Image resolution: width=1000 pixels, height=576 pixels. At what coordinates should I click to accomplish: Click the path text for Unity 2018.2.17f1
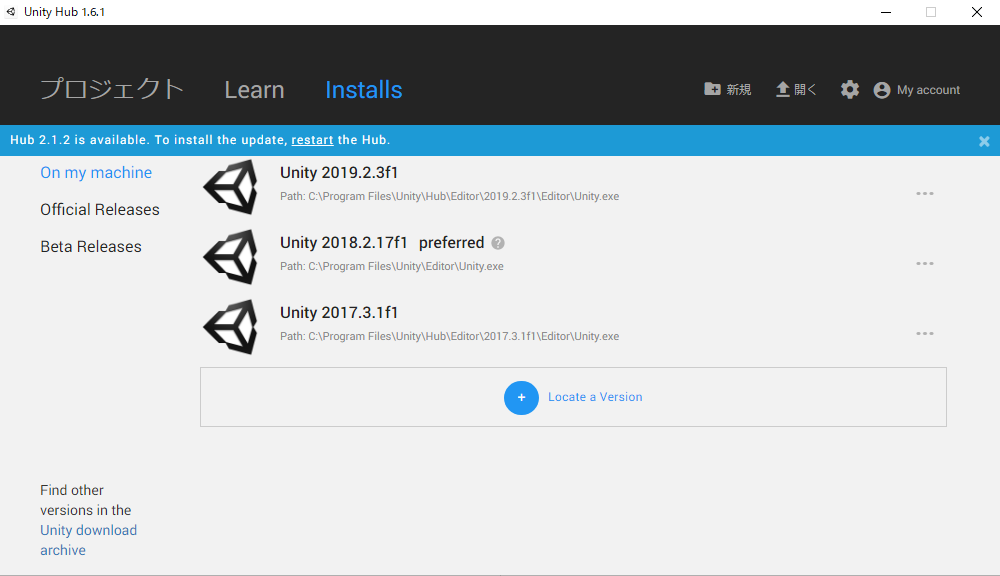[x=392, y=267]
